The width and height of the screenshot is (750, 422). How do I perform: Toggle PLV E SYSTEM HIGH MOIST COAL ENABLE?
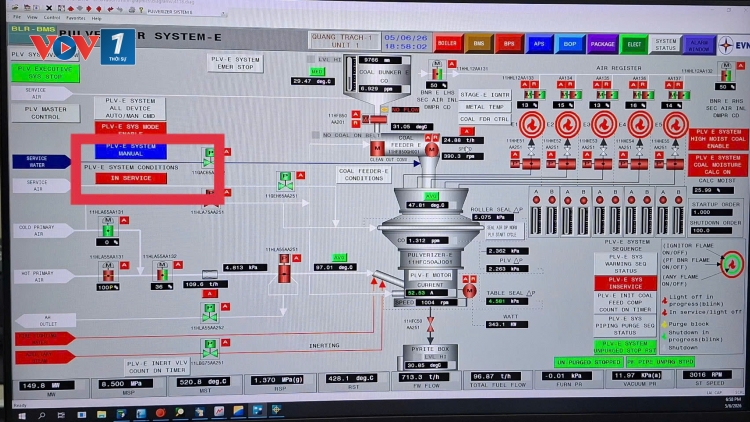[718, 139]
